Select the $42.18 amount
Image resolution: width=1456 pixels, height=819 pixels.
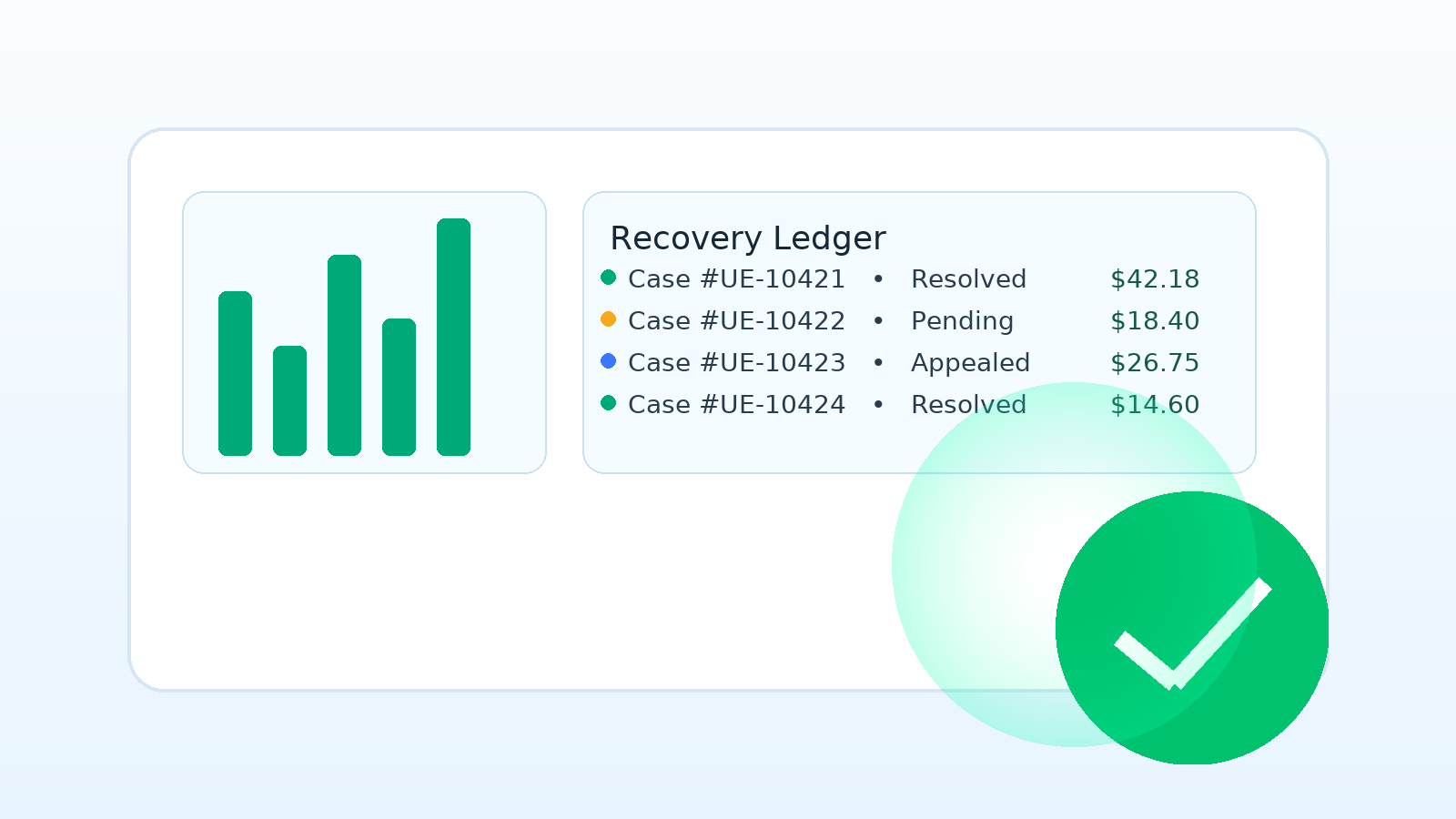pyautogui.click(x=1155, y=279)
